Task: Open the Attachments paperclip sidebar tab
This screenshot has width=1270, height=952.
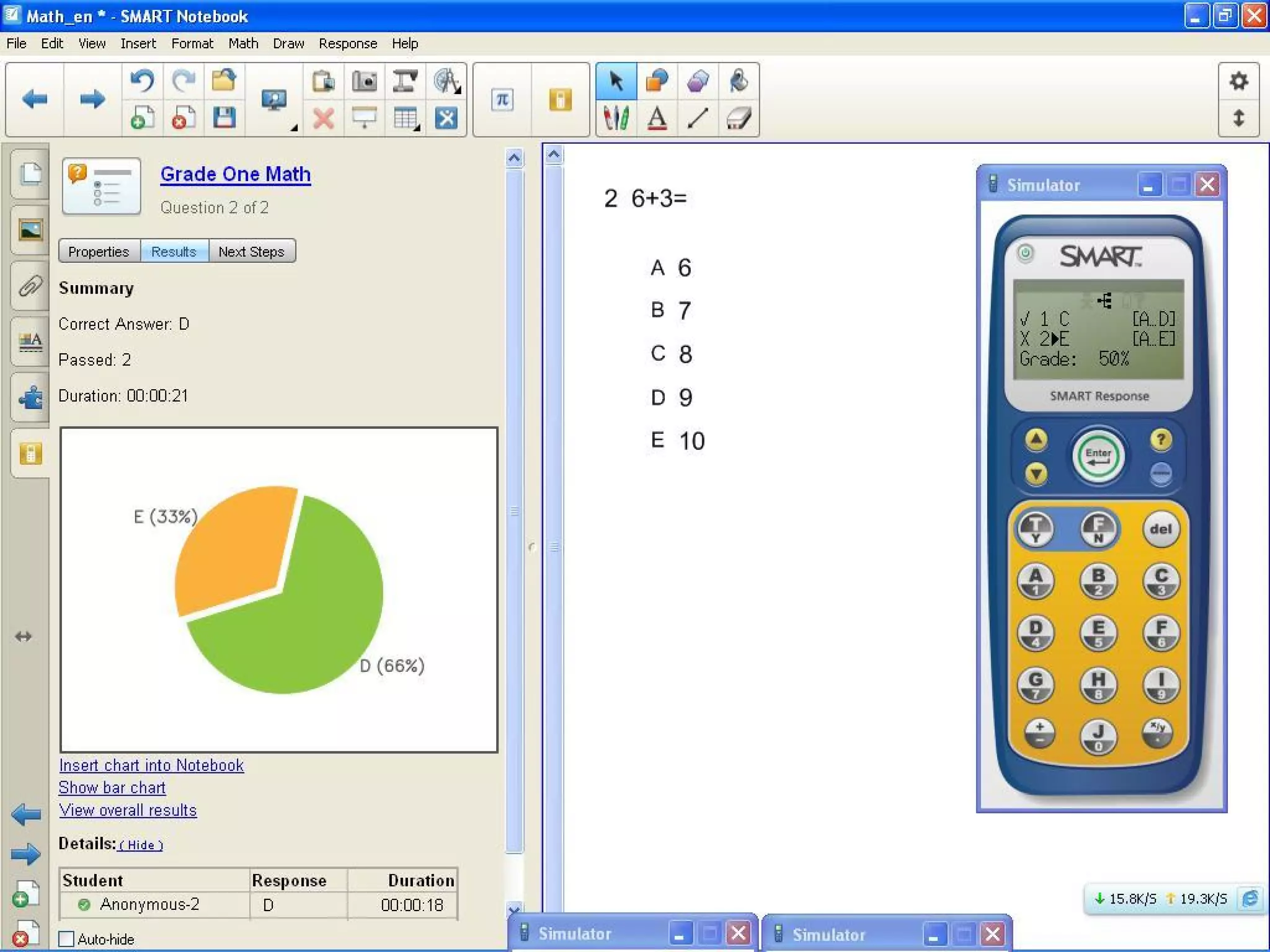Action: tap(30, 286)
